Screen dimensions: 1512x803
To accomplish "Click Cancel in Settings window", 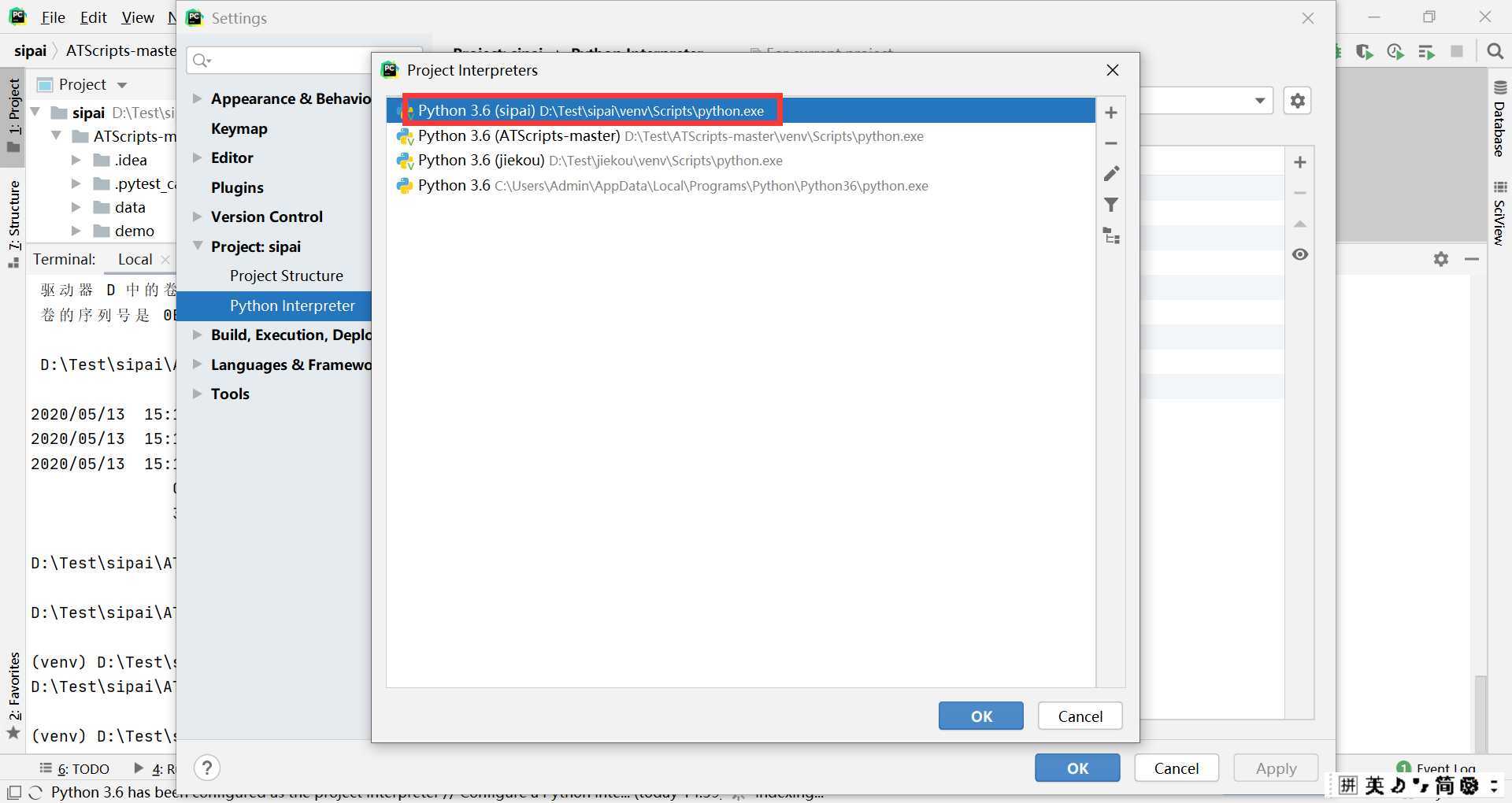I will point(1177,768).
